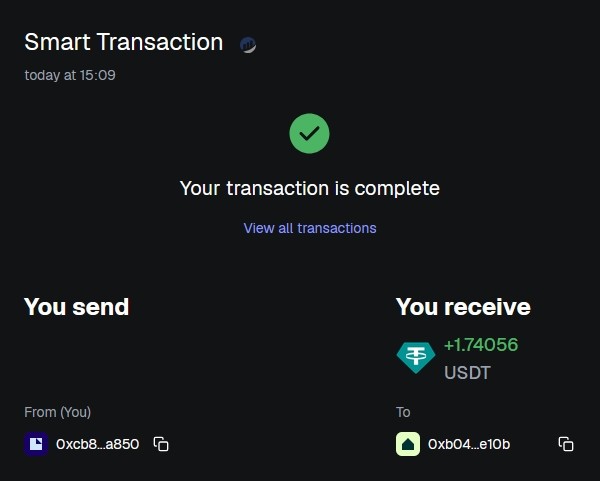Copy the recipient address 0xb04…e10b
The width and height of the screenshot is (600, 481).
565,444
